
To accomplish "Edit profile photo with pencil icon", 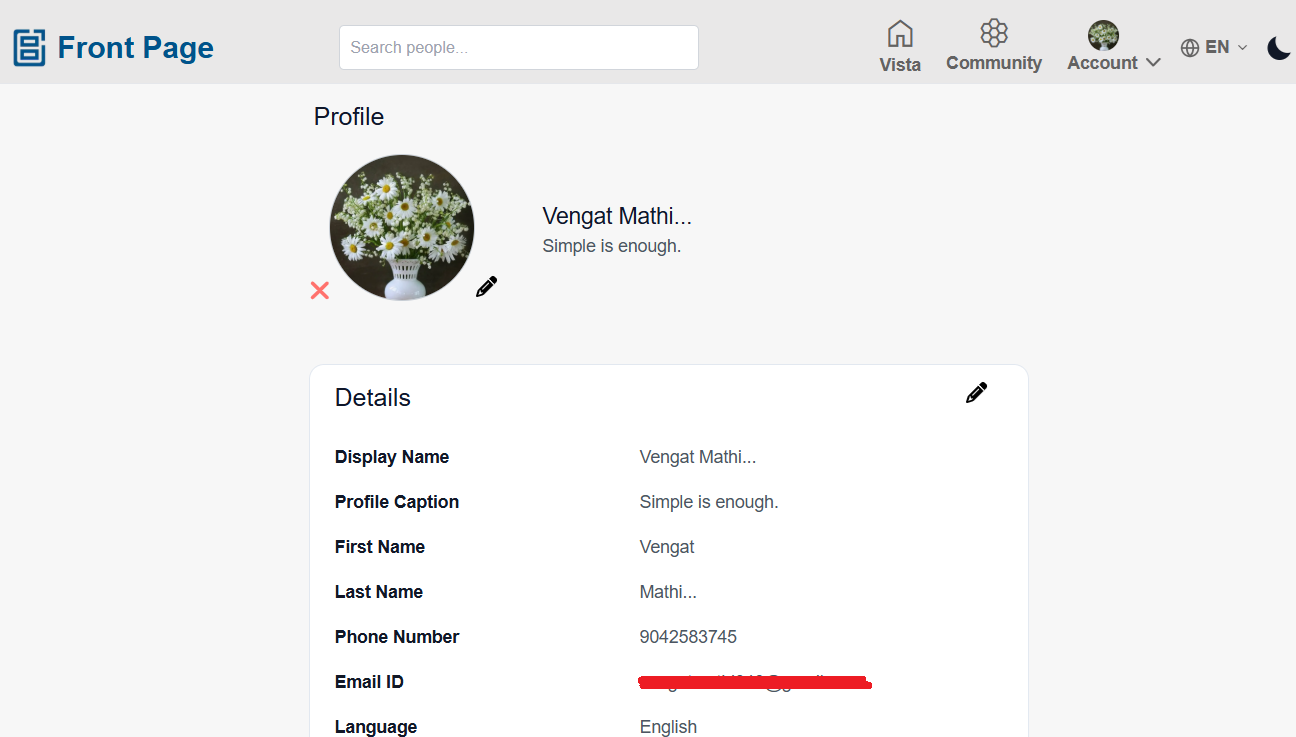I will coord(486,287).
